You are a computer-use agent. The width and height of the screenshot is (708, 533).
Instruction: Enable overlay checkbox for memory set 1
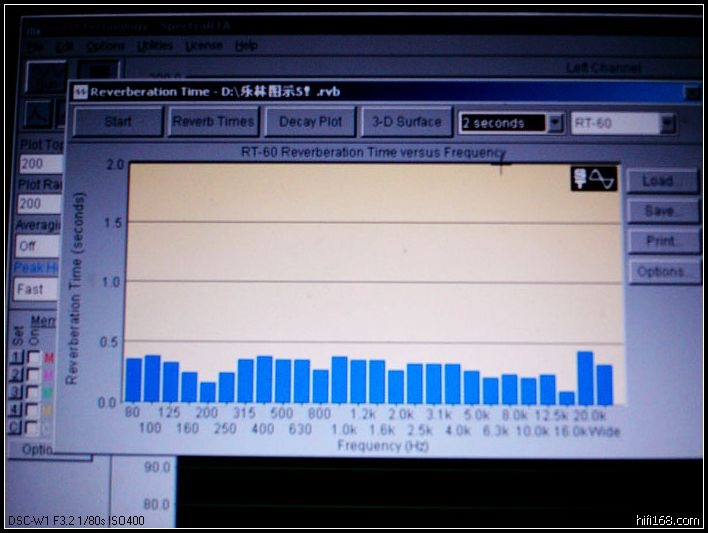pyautogui.click(x=33, y=359)
